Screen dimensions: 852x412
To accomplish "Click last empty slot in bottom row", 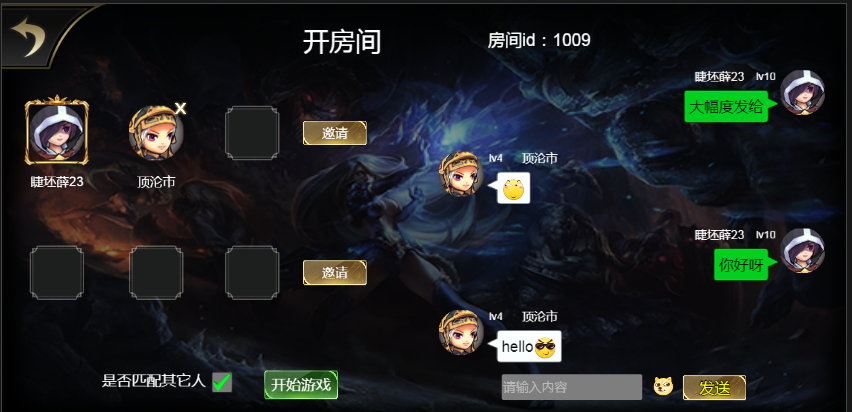I will click(252, 272).
